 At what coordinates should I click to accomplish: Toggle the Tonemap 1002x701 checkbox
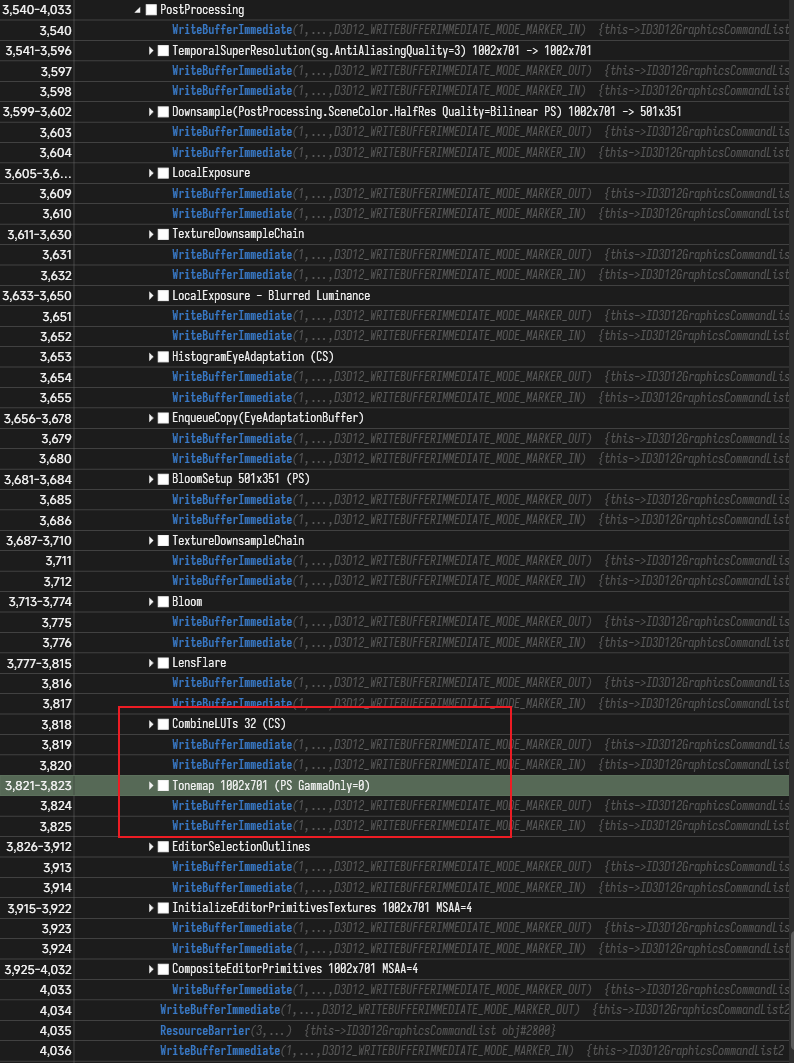coord(163,786)
